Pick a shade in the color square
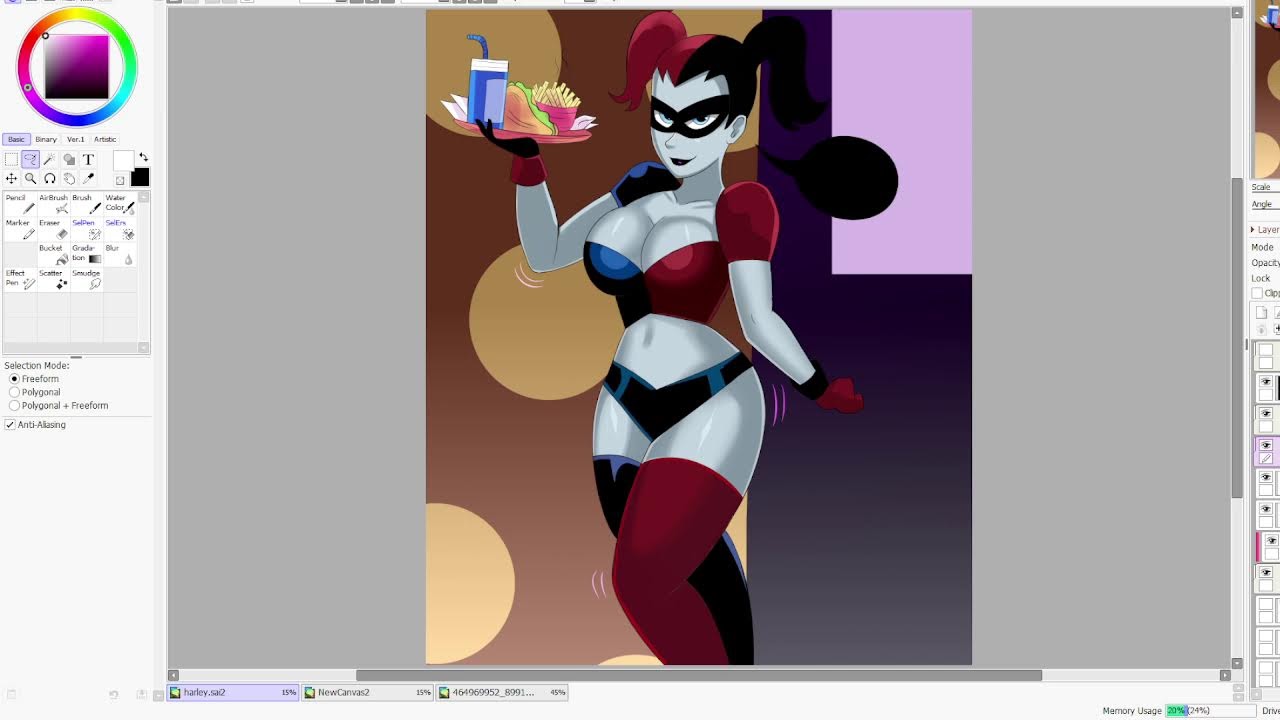This screenshot has width=1280, height=720. coord(77,67)
